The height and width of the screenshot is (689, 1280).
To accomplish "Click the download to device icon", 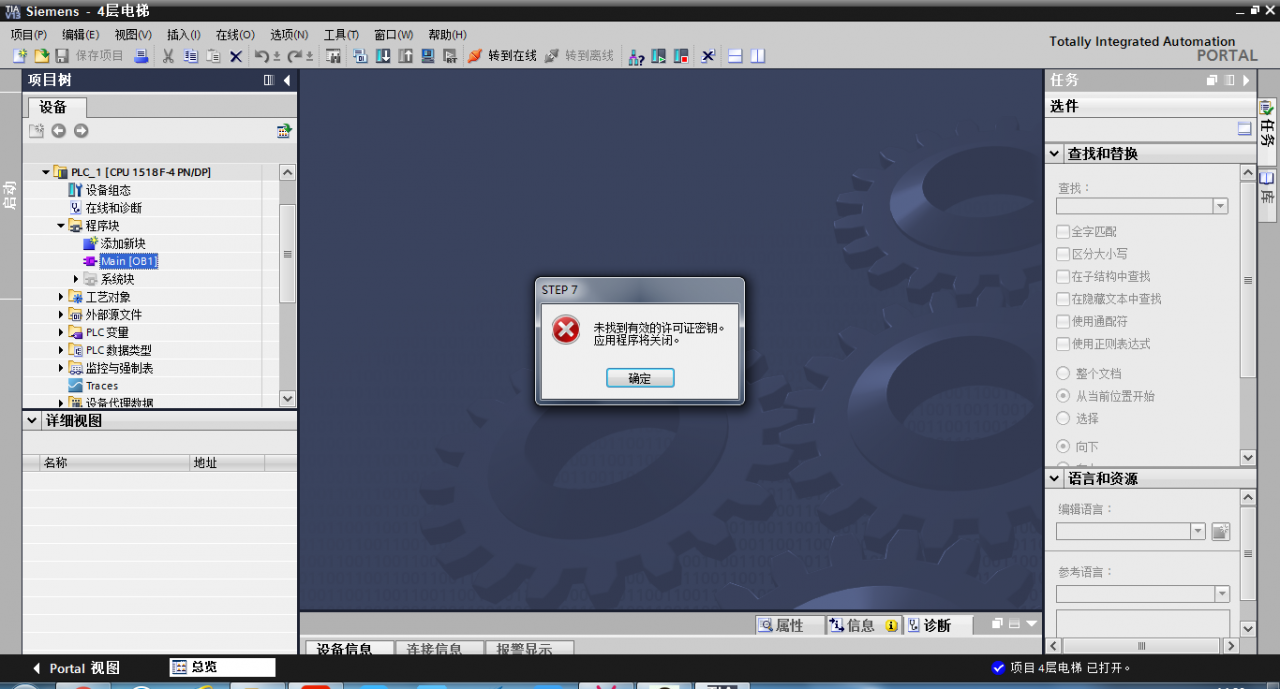I will click(383, 56).
